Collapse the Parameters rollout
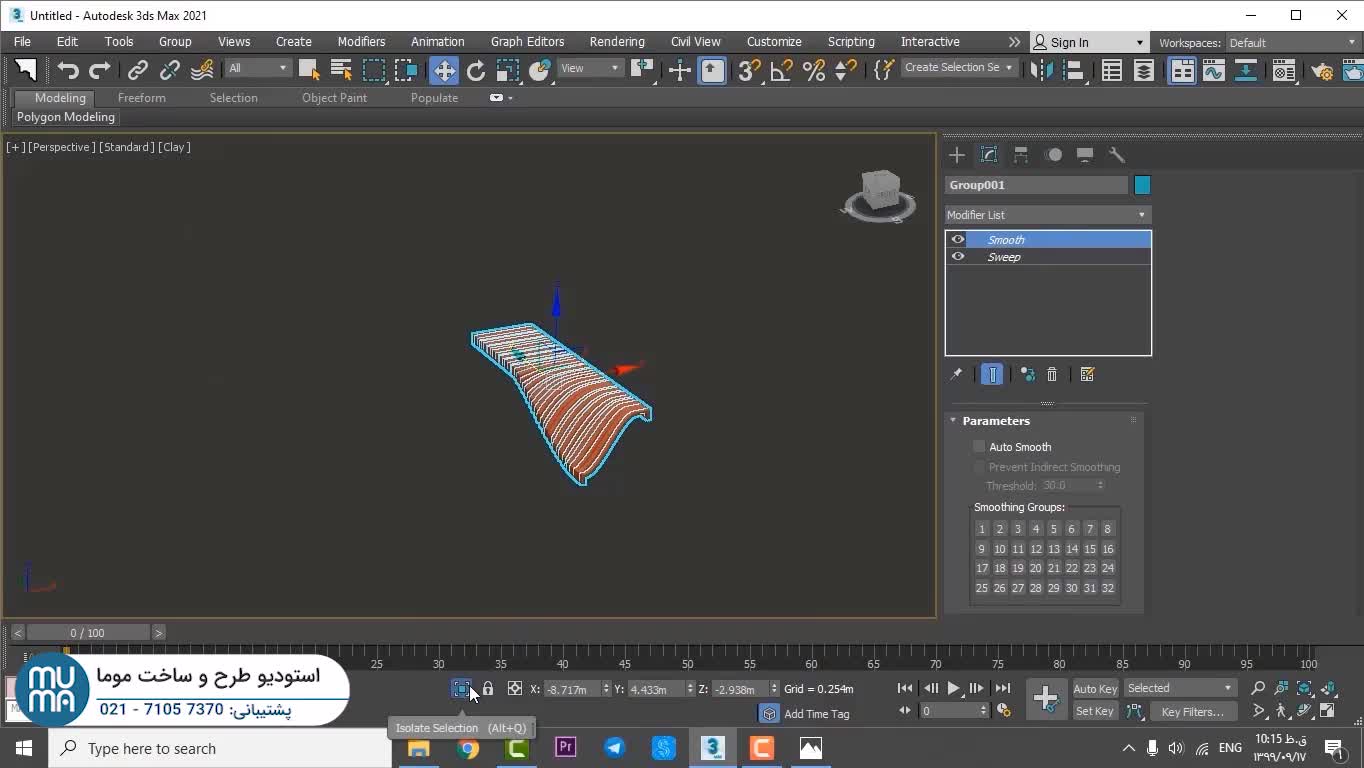The image size is (1364, 768). coord(995,421)
